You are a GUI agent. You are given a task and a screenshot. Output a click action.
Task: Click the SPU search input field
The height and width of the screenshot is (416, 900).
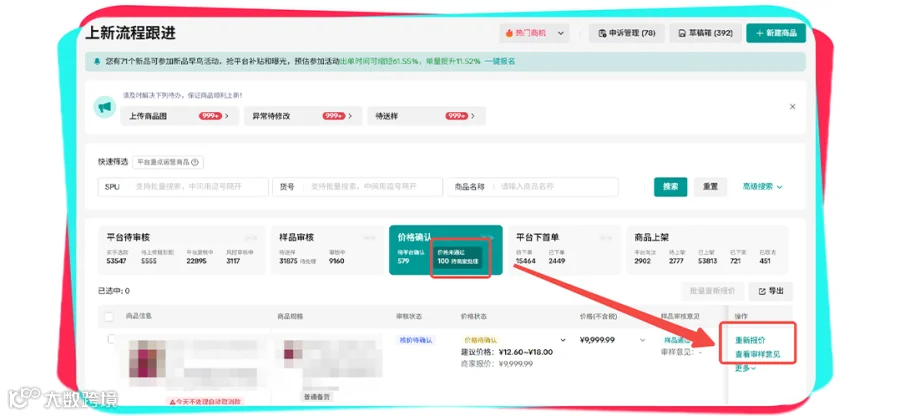coord(183,186)
